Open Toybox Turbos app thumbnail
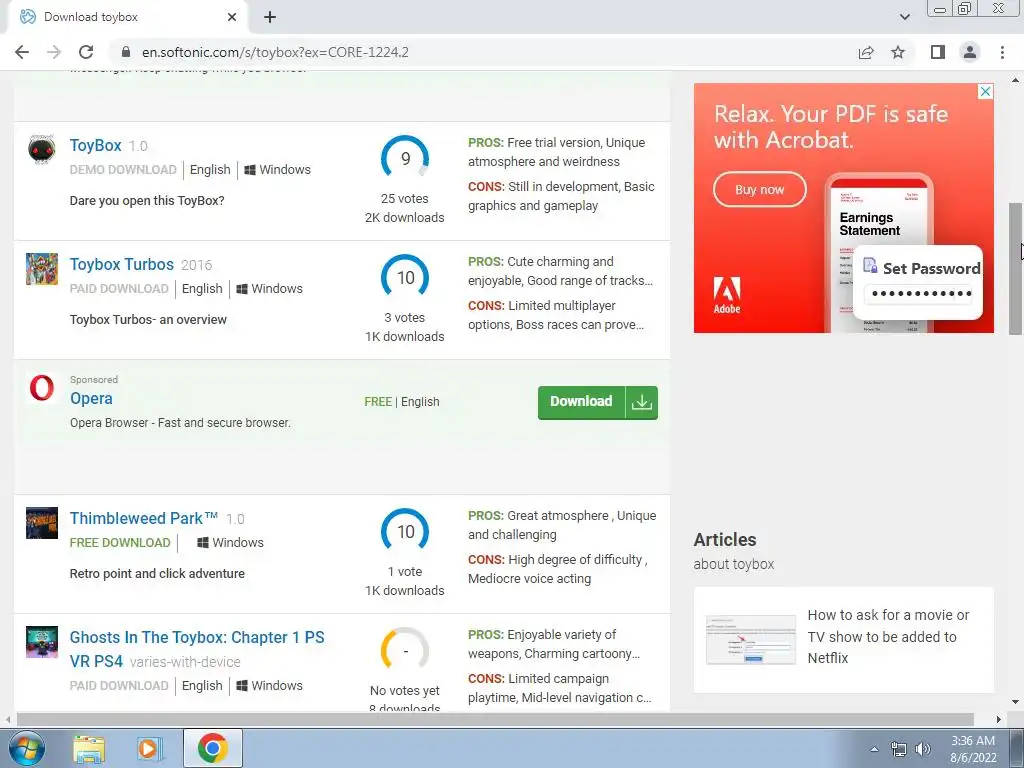This screenshot has height=768, width=1024. pyautogui.click(x=42, y=269)
